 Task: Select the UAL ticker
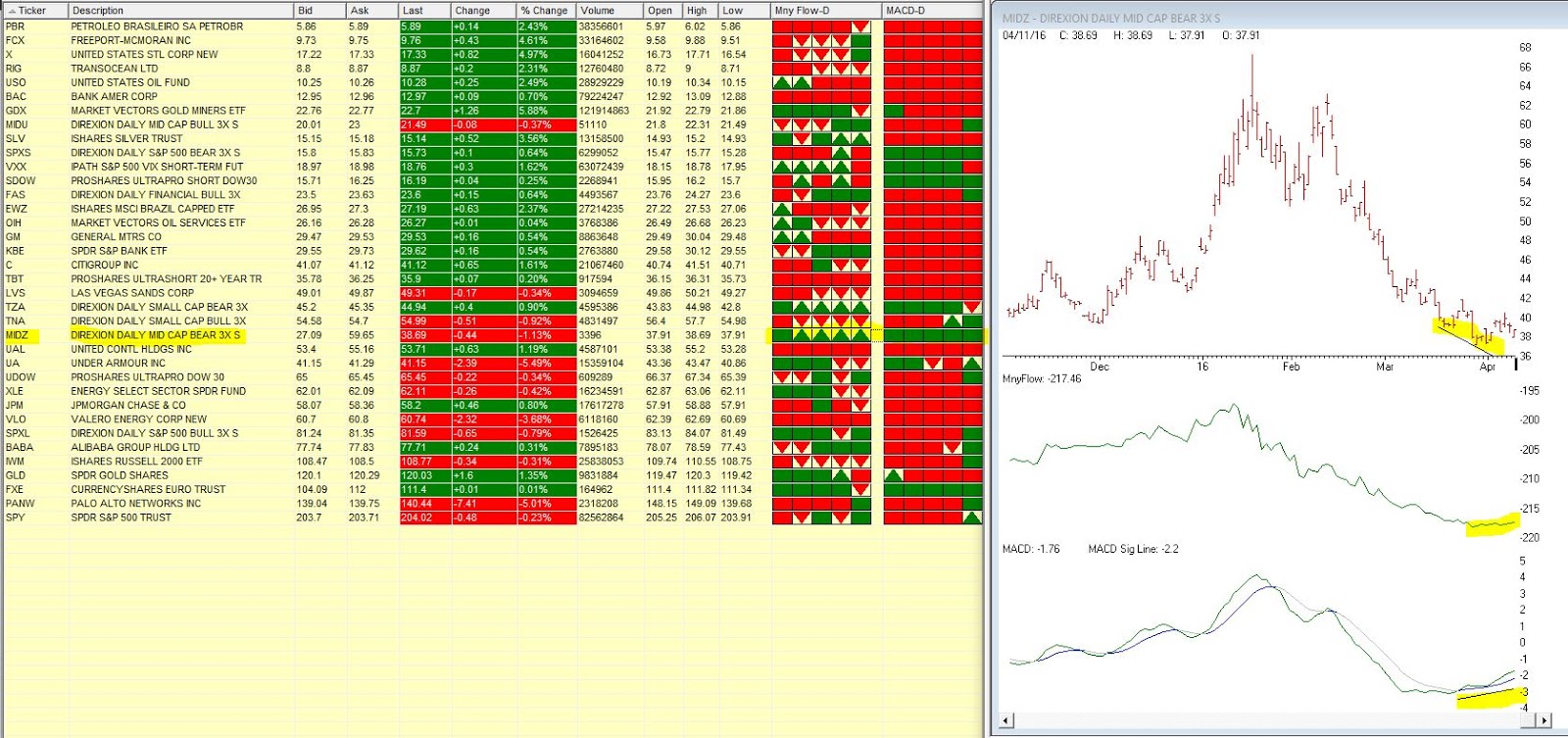[16, 349]
